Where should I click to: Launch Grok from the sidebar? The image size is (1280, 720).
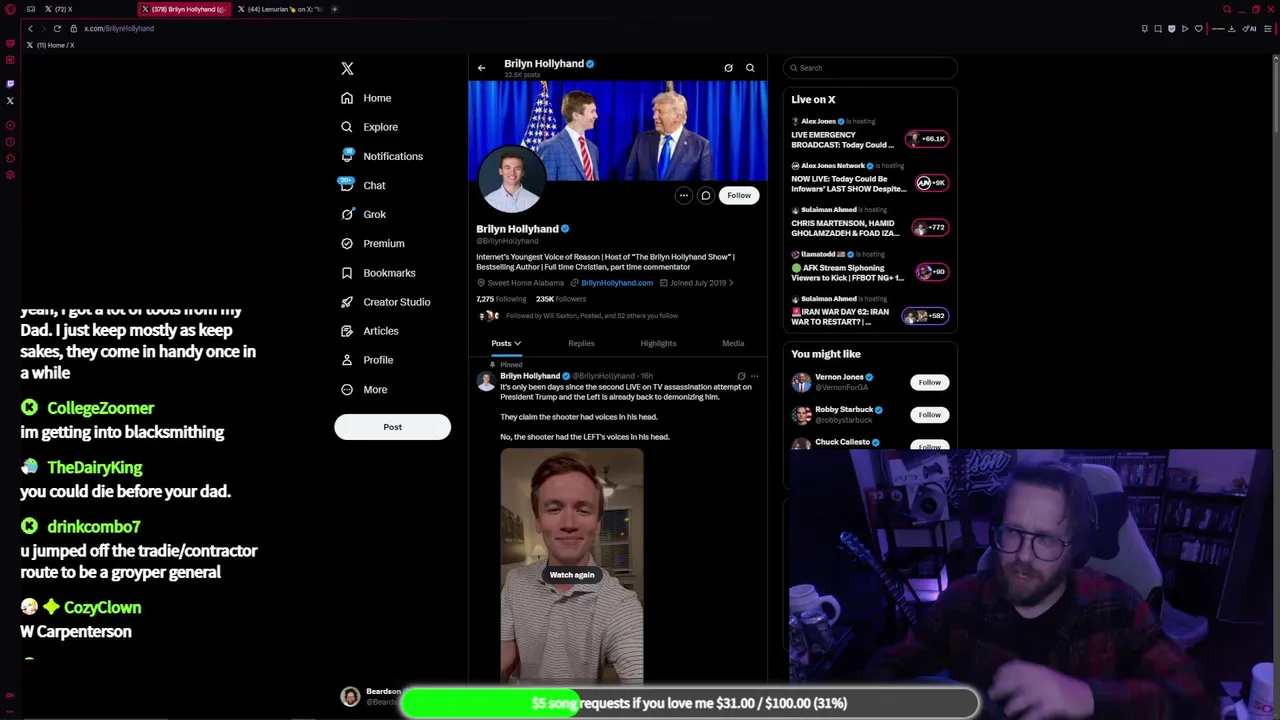point(363,214)
